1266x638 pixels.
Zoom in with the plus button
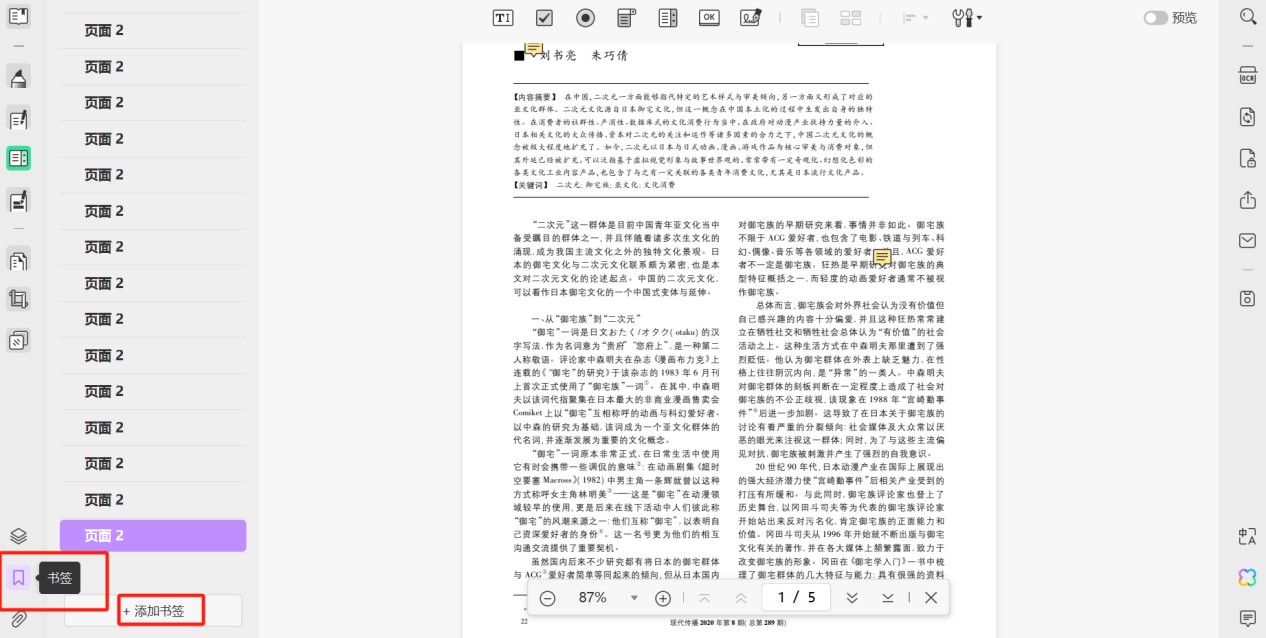pos(662,598)
